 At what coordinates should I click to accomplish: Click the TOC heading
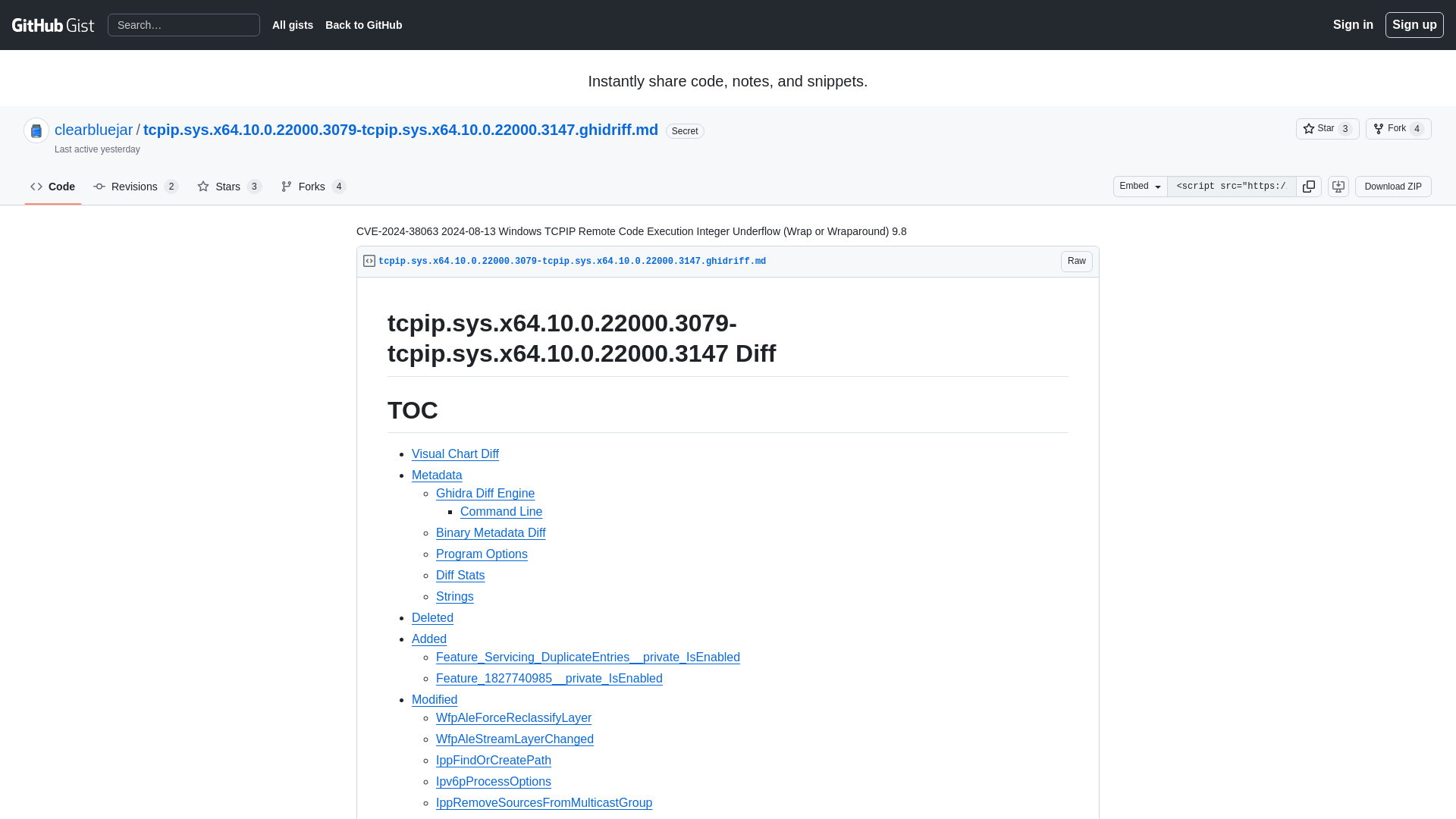pos(413,410)
